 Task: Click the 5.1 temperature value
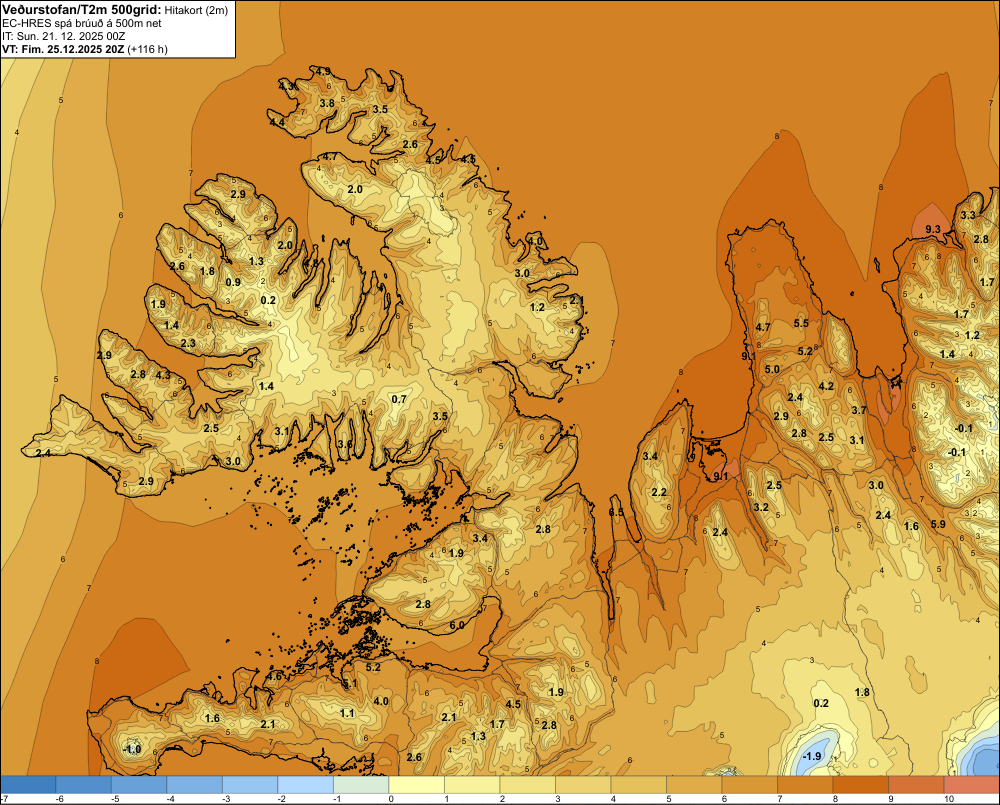pos(350,684)
